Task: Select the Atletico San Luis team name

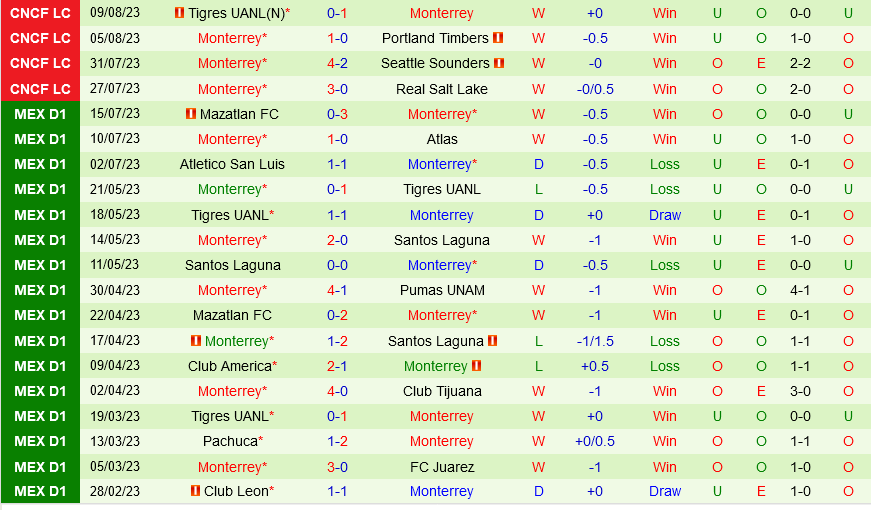Action: [x=232, y=164]
